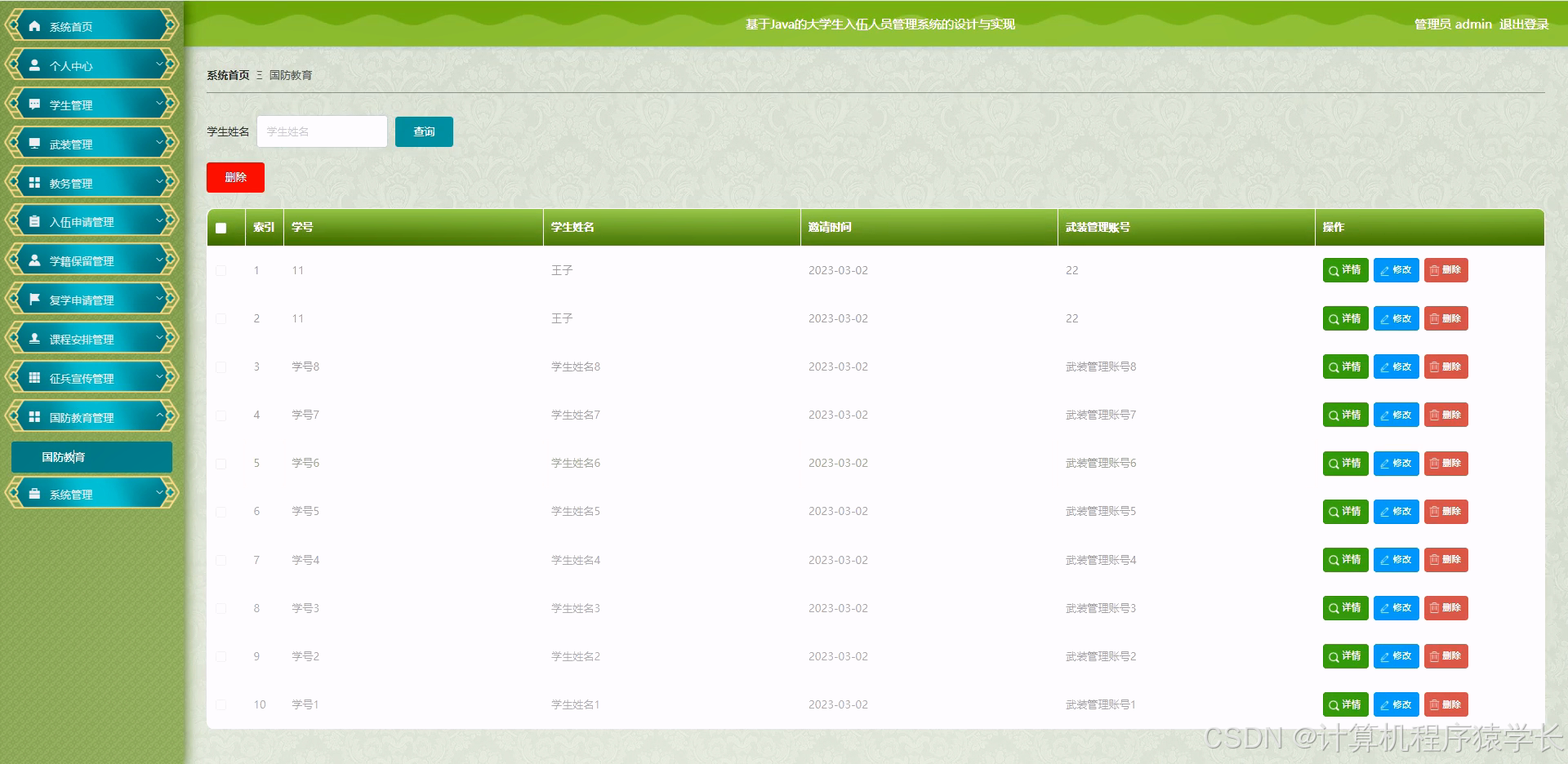Viewport: 1568px width, 764px height.
Task: Click the person icon beside 个人中心
Action: [x=34, y=65]
